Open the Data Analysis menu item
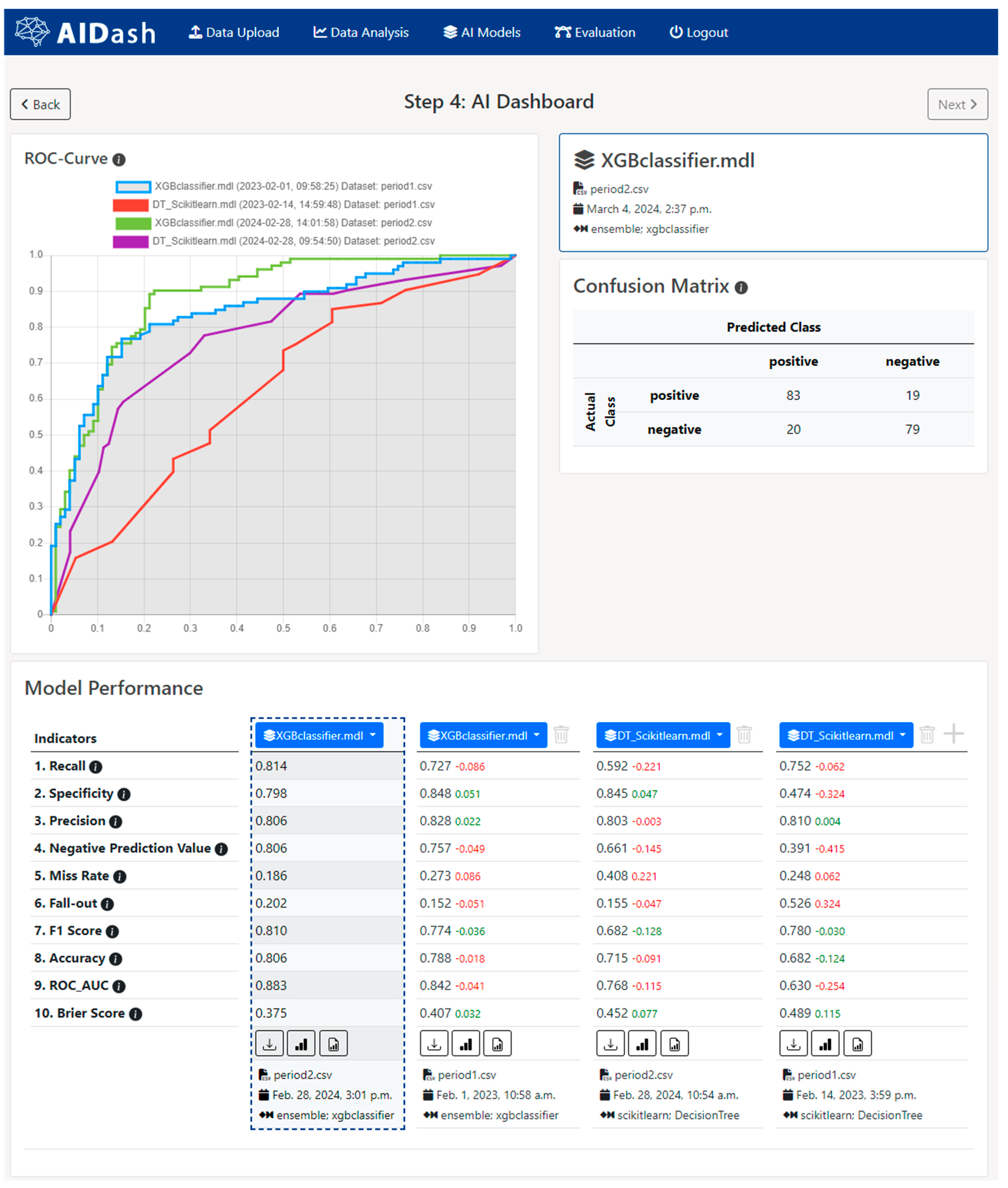 [x=361, y=33]
